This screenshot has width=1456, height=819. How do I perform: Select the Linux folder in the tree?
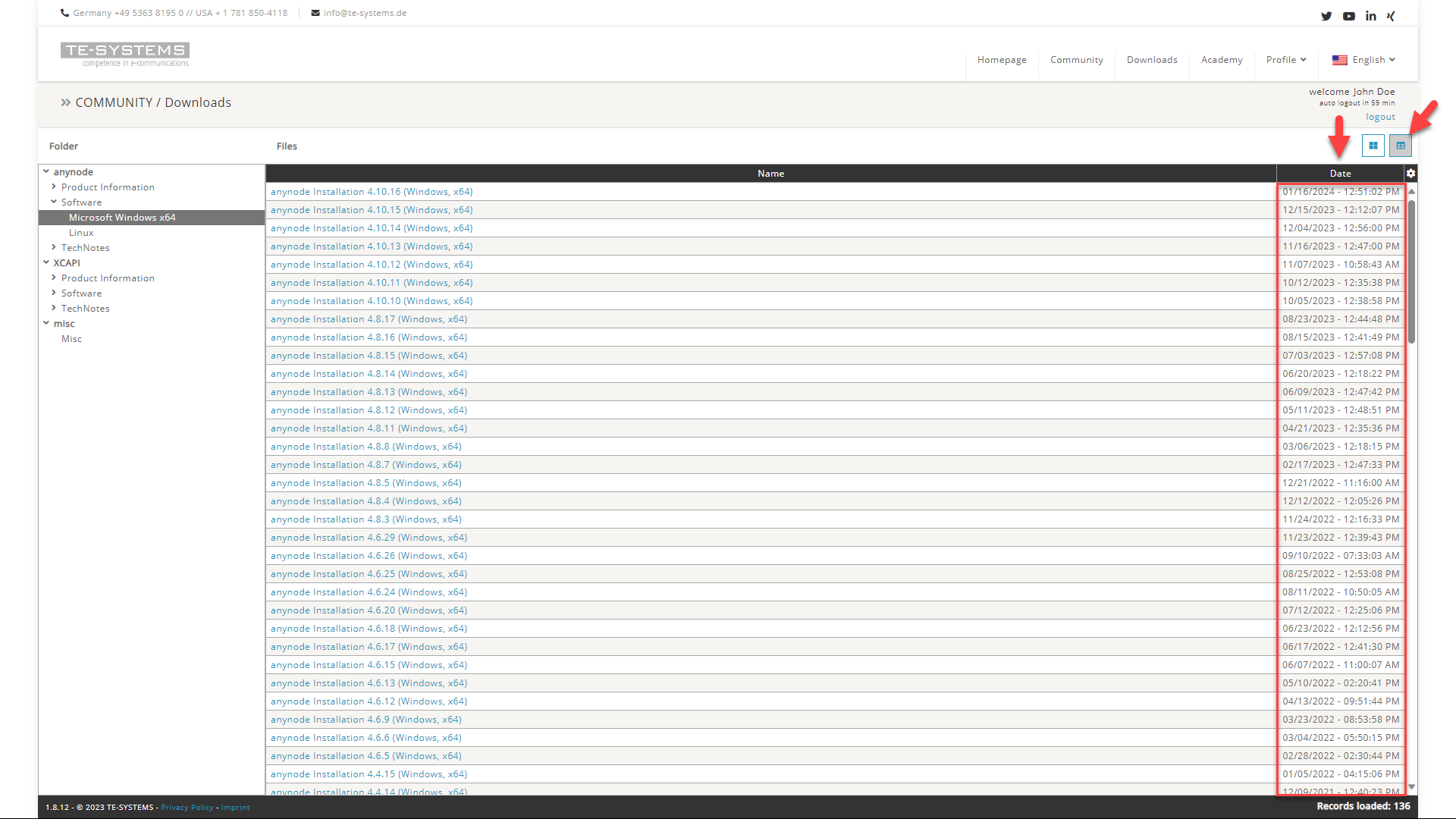(81, 232)
